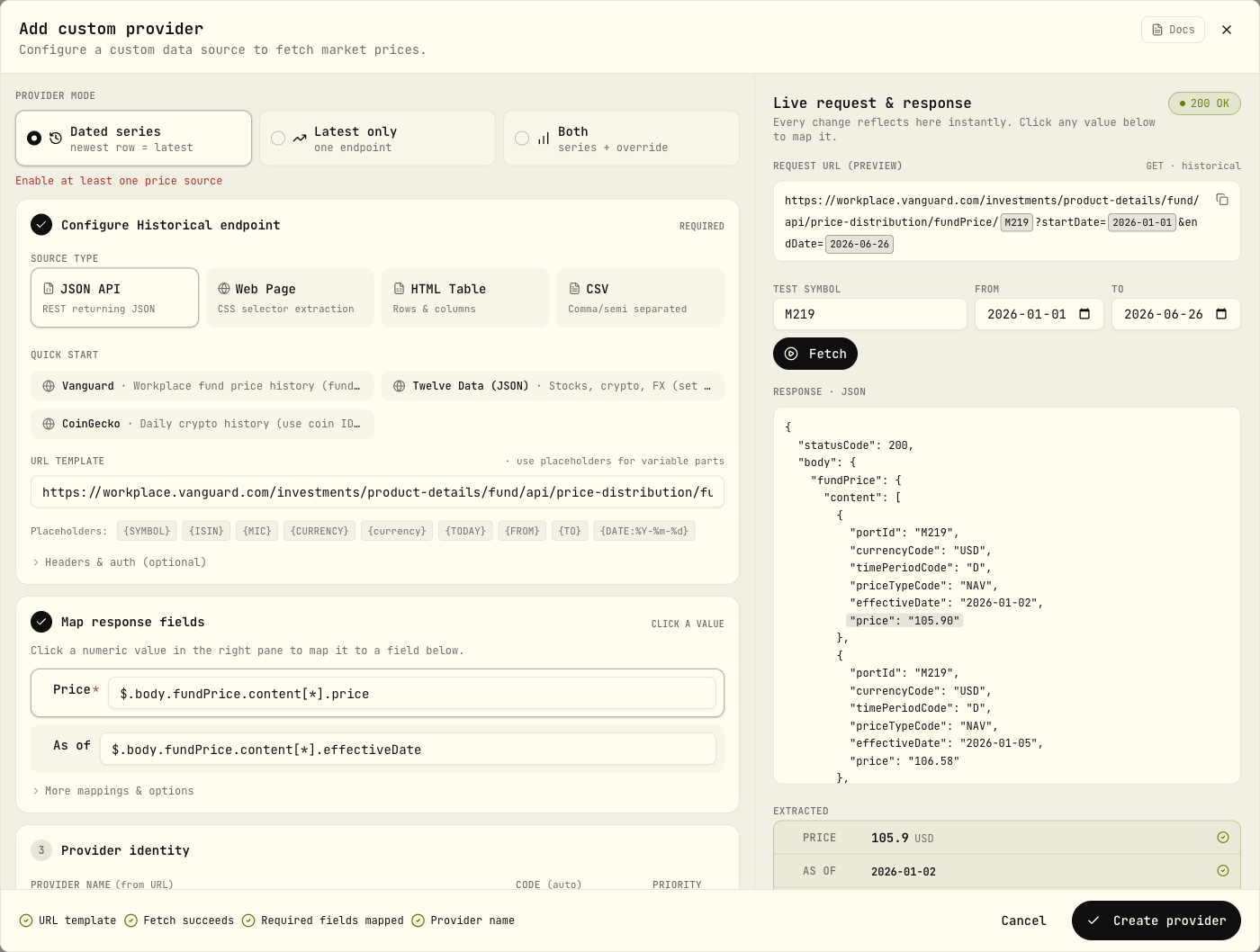Click the check icon on the extracted Price row
1260x952 pixels.
pyautogui.click(x=1223, y=838)
